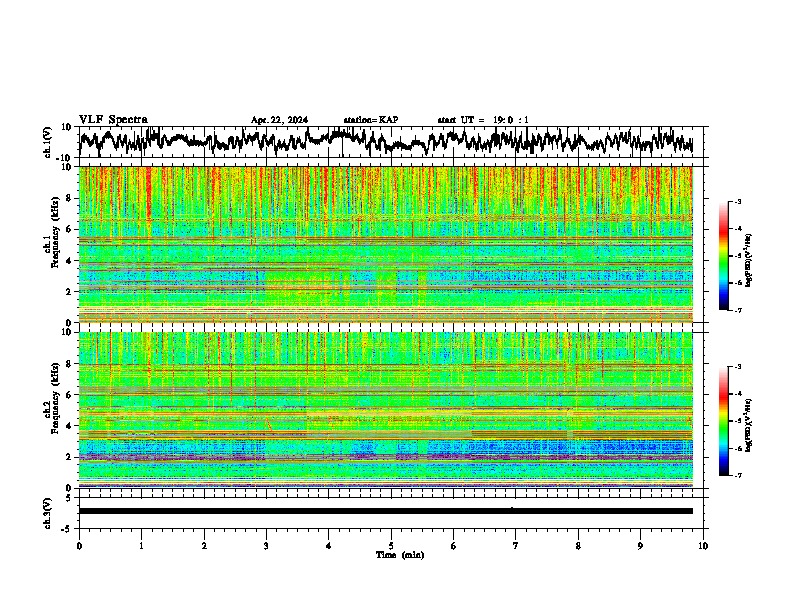The width and height of the screenshot is (792, 612).
Task: Click the ch.1 voltage waveform trace
Action: coord(386,141)
